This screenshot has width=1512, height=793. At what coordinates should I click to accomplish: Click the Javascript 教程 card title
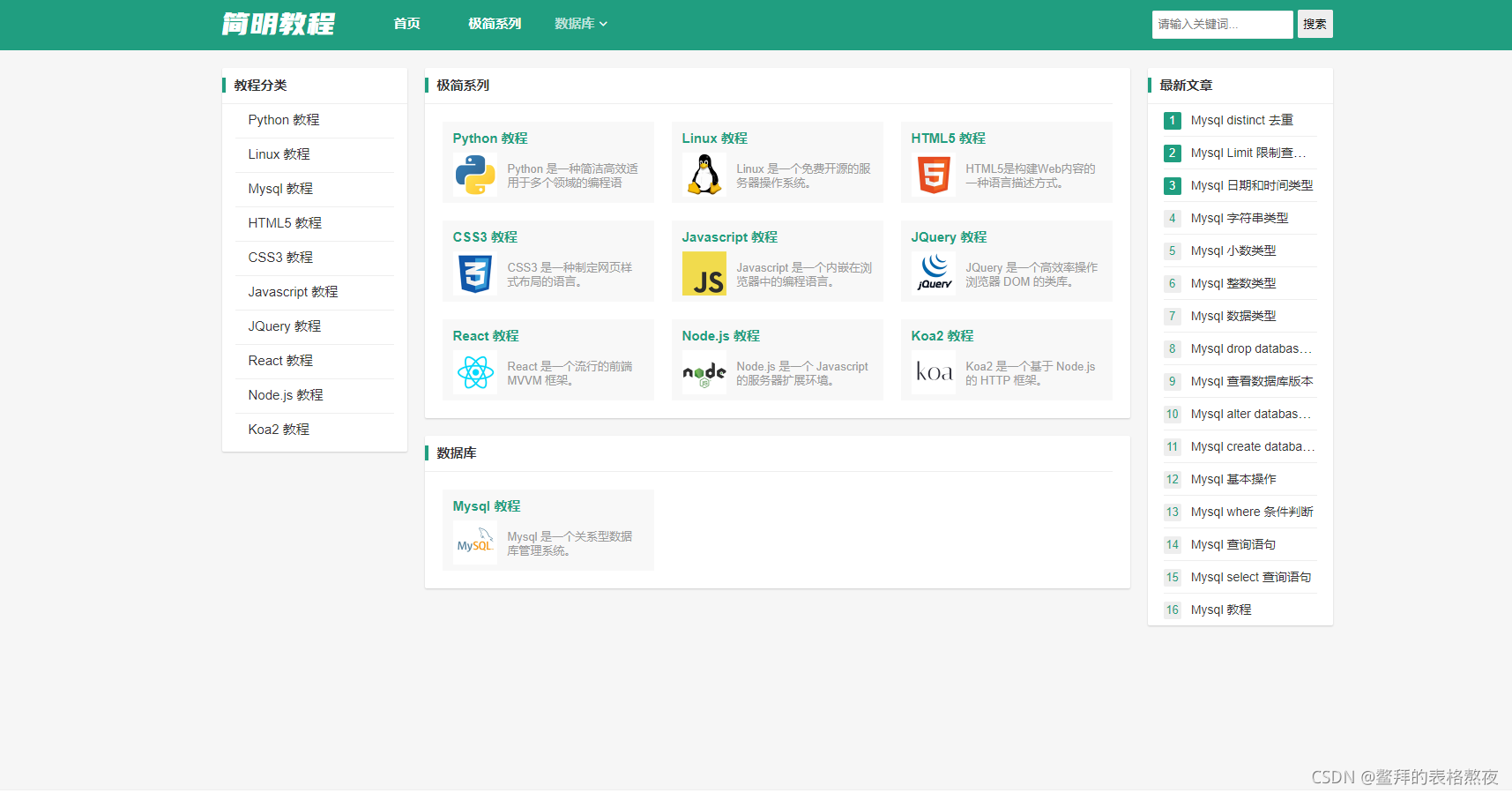(x=730, y=237)
